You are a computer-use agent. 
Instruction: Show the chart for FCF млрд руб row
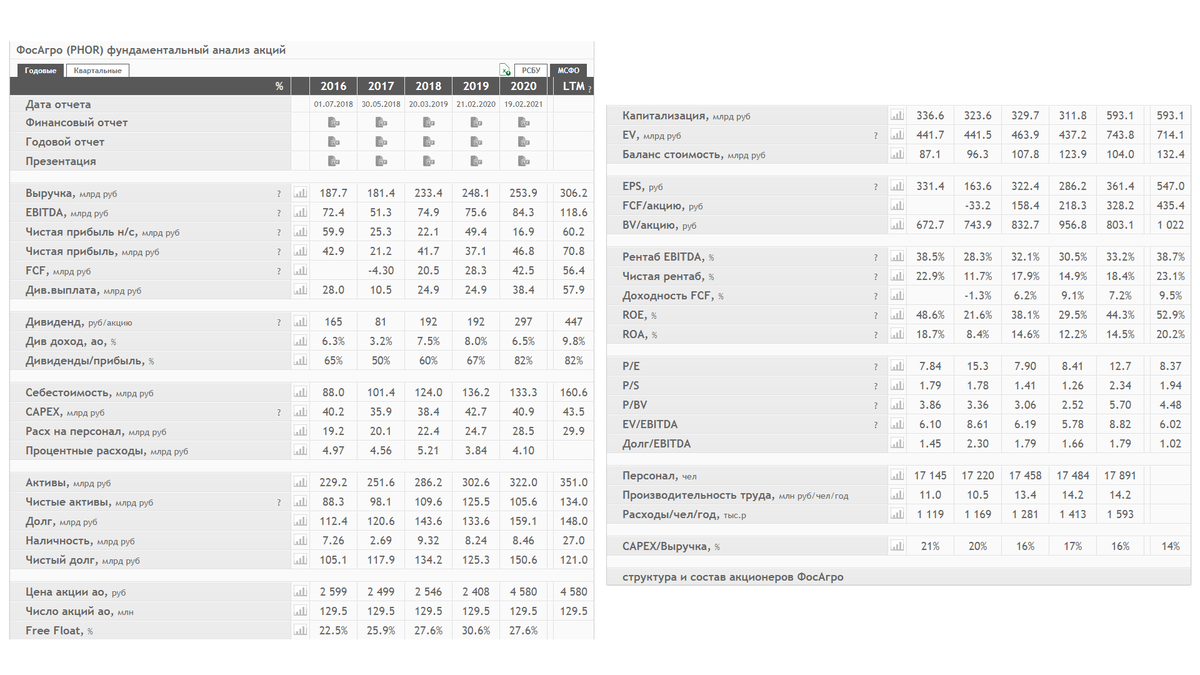301,270
